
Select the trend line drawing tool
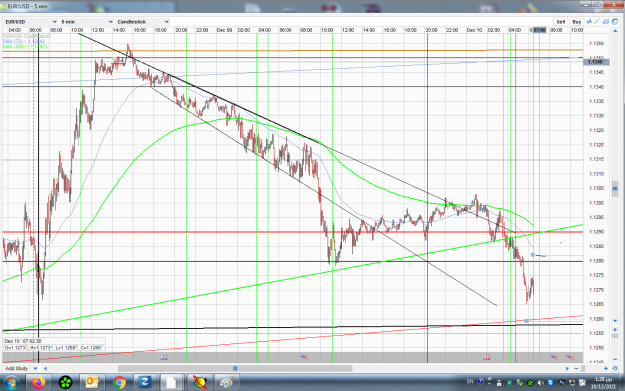(597, 22)
